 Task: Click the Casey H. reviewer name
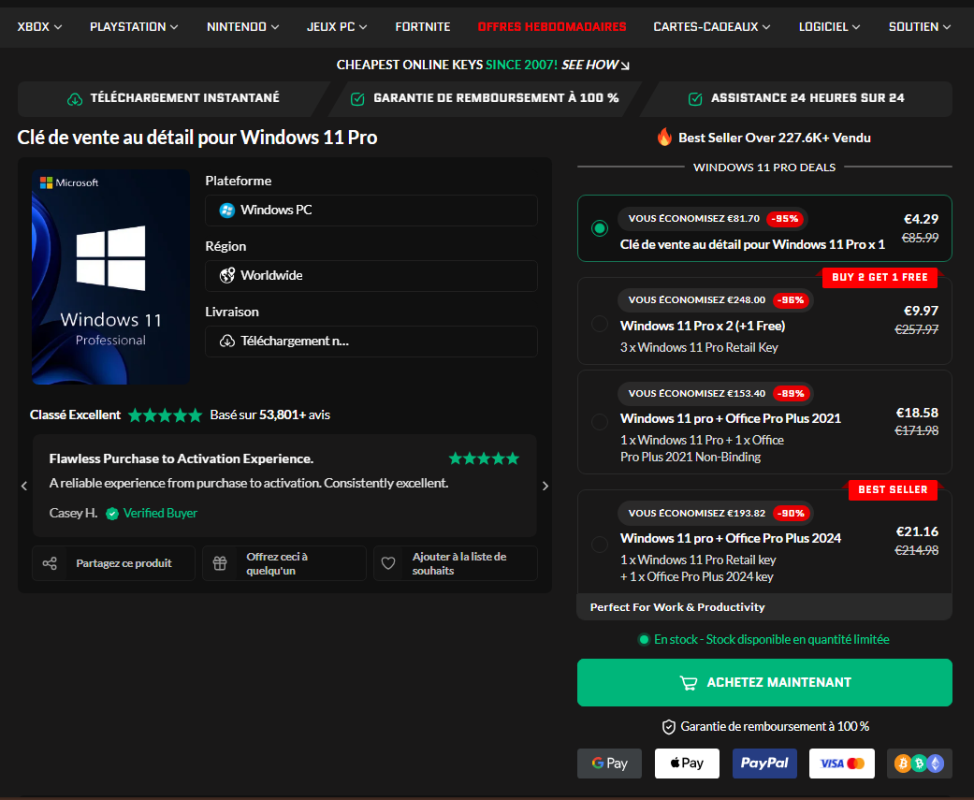(x=73, y=513)
